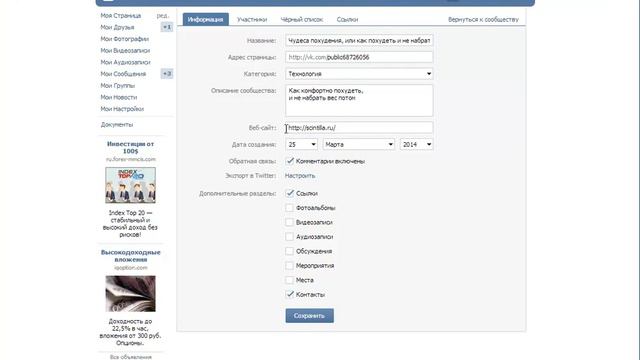The height and width of the screenshot is (360, 640).
Task: Click the Инвестиции от 100$ ad title
Action: 131,147
